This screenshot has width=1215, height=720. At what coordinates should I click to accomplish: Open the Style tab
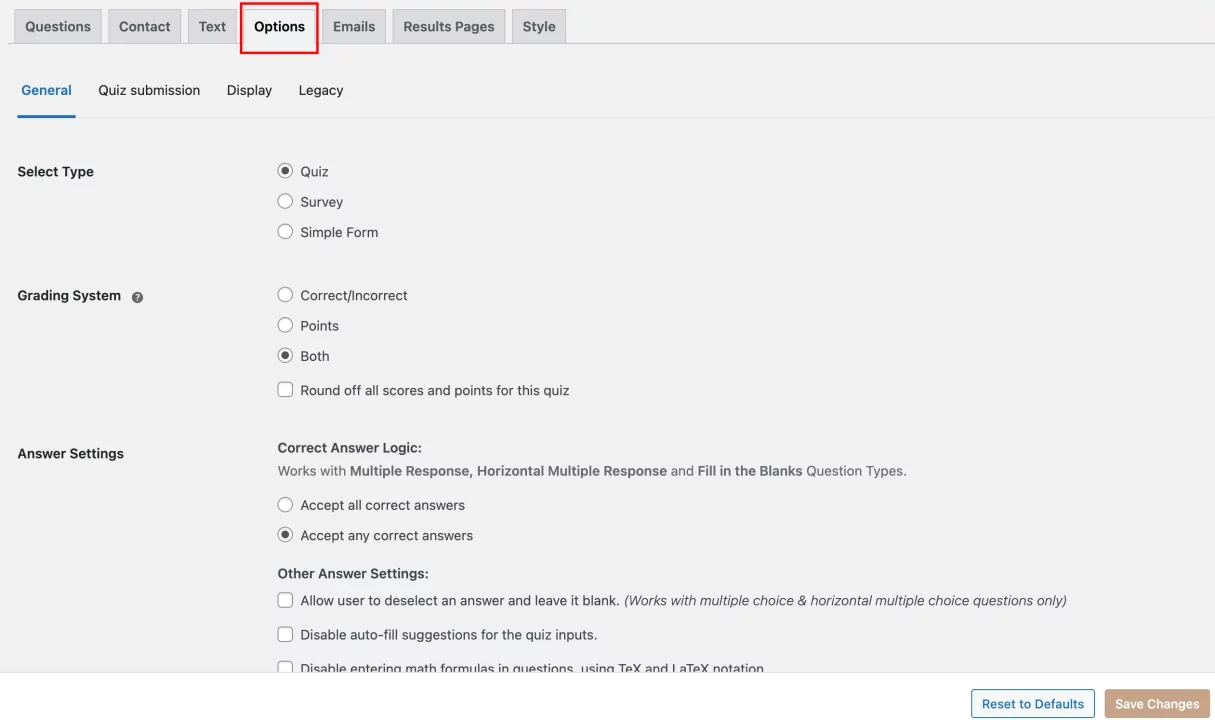[x=538, y=26]
